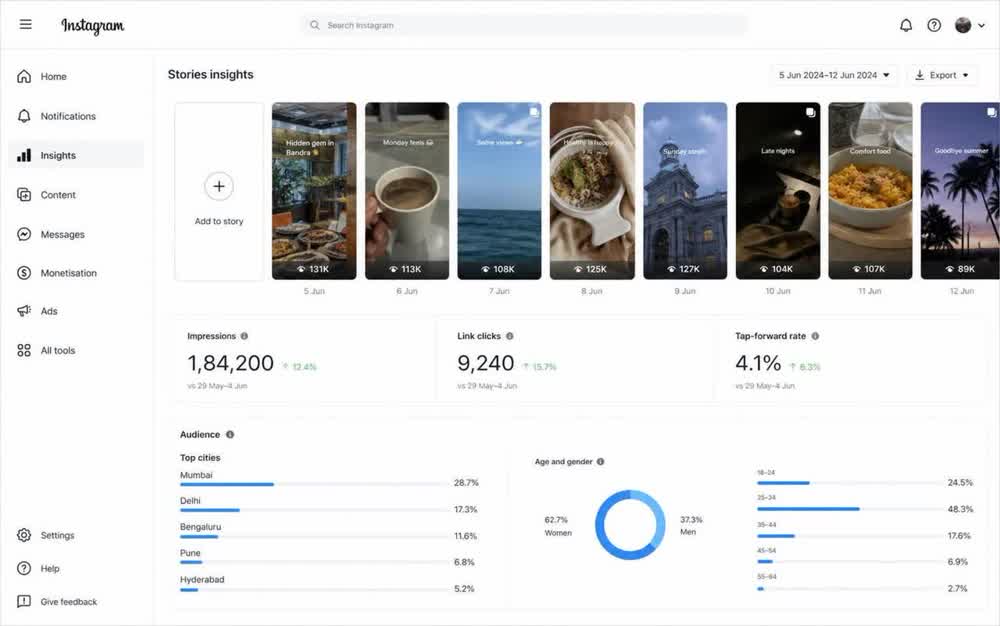
Task: Click the Give feedback icon
Action: click(x=24, y=601)
